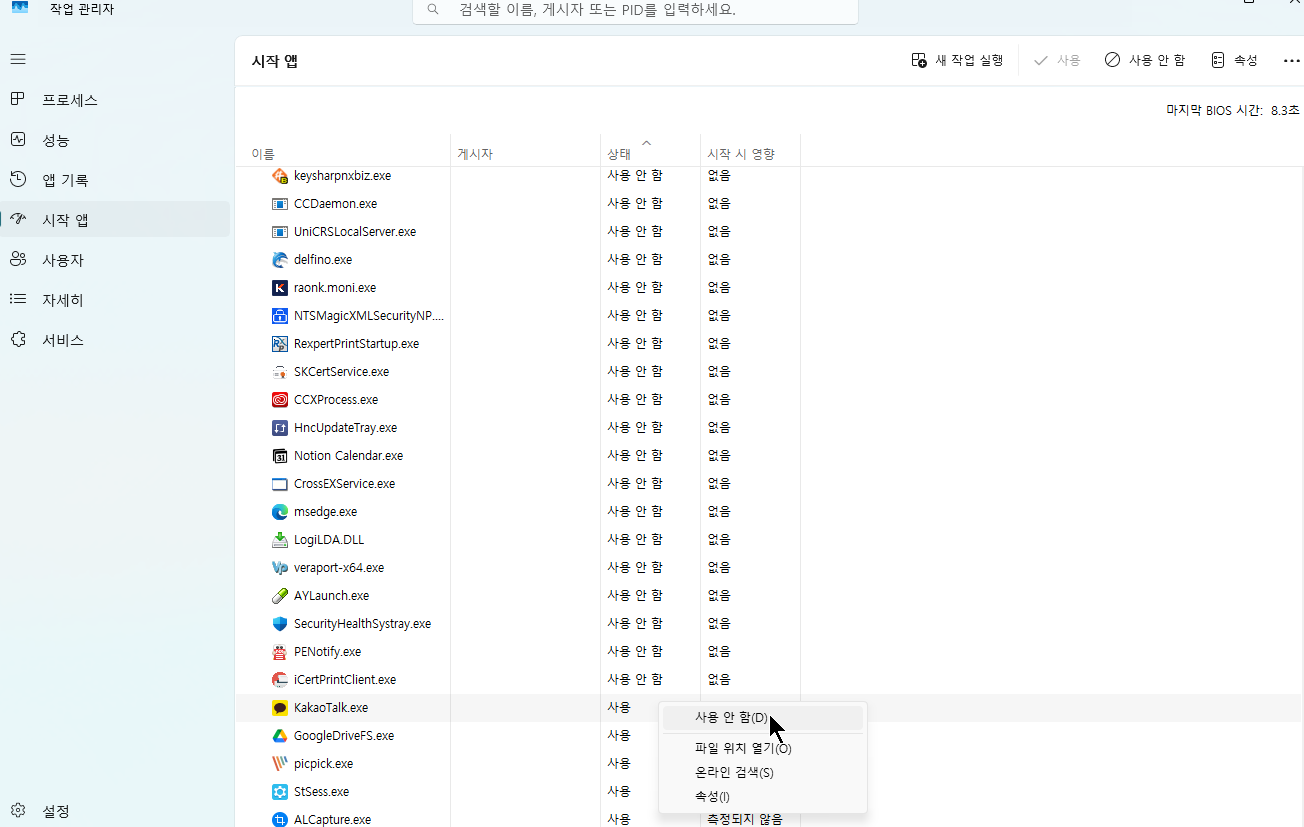Click the Notion Calendar.exe icon

[280, 456]
